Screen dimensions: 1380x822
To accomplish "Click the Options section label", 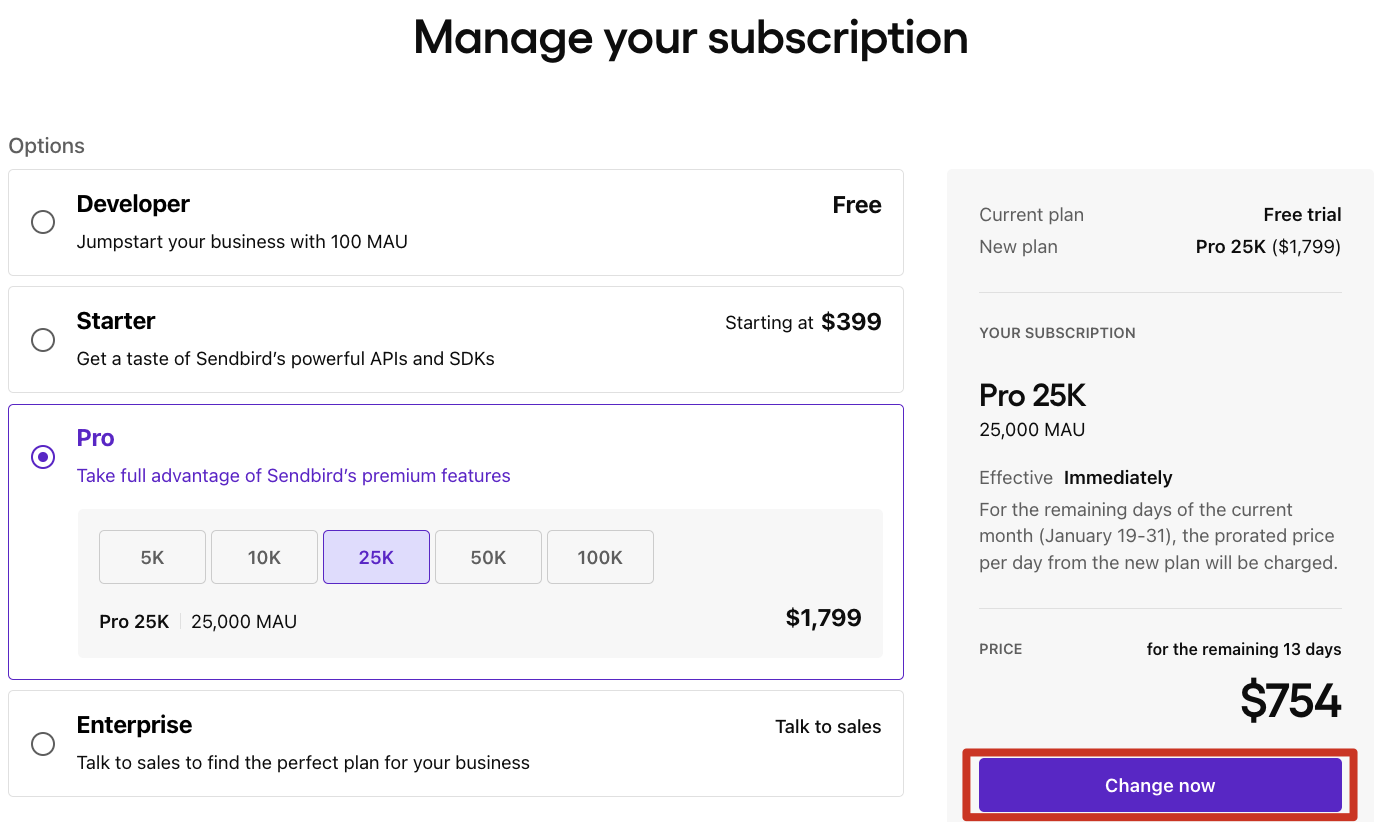I will pyautogui.click(x=46, y=145).
